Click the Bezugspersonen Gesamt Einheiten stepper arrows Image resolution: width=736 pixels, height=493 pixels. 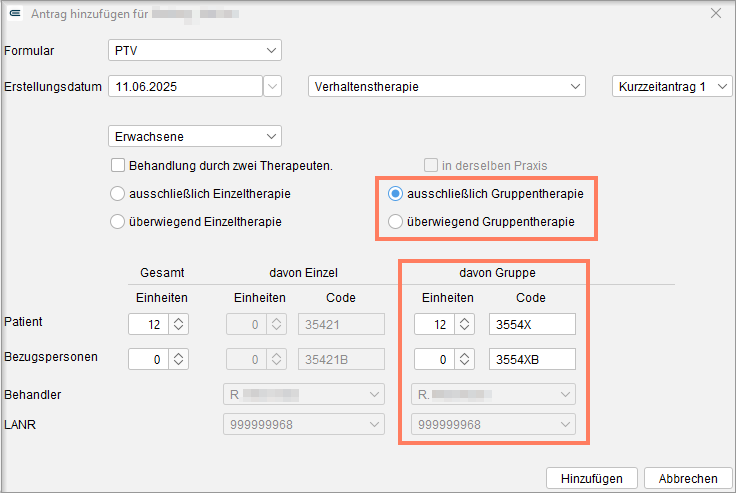178,359
